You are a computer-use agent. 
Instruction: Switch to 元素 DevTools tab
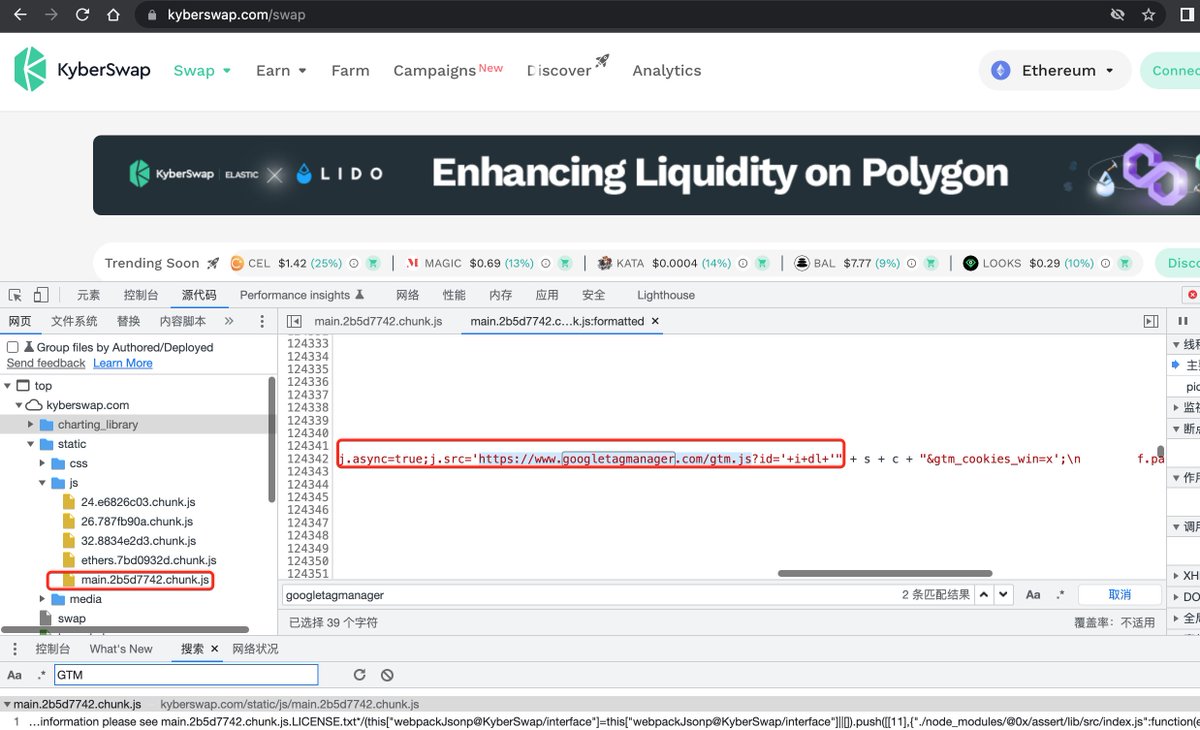tap(88, 295)
